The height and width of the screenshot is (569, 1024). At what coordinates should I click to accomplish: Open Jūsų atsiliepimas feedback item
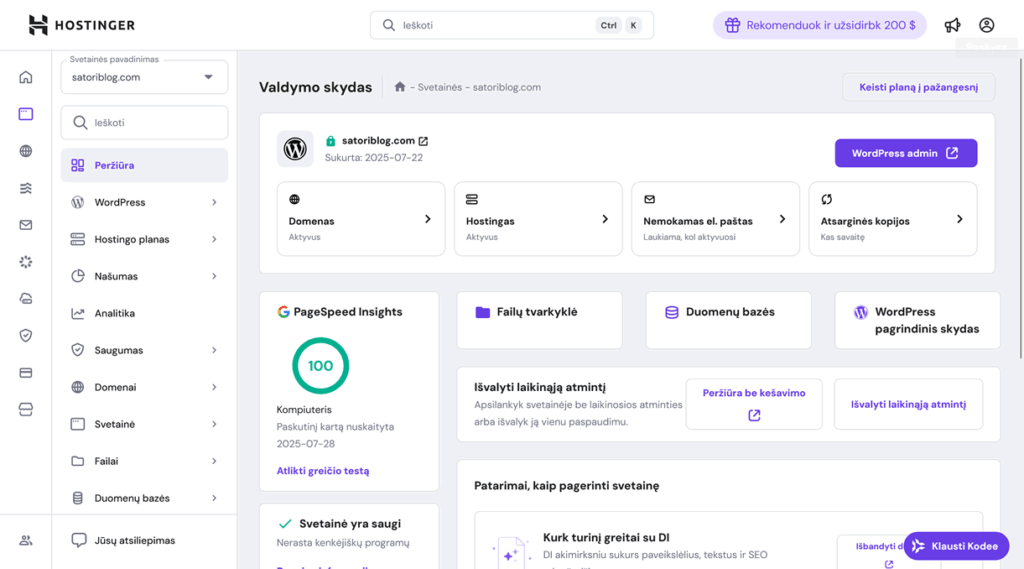[x=144, y=540]
